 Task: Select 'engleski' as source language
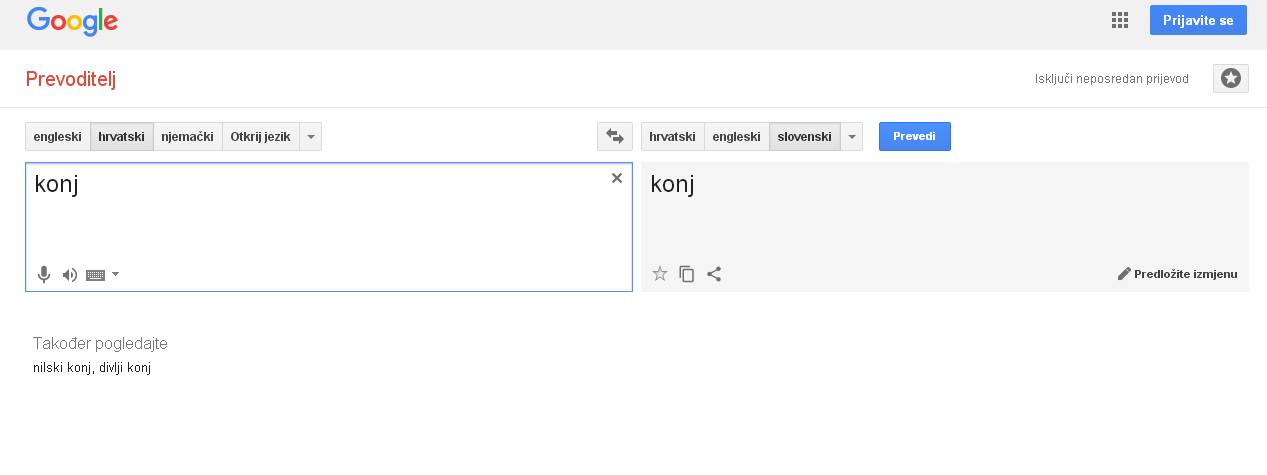(x=57, y=137)
